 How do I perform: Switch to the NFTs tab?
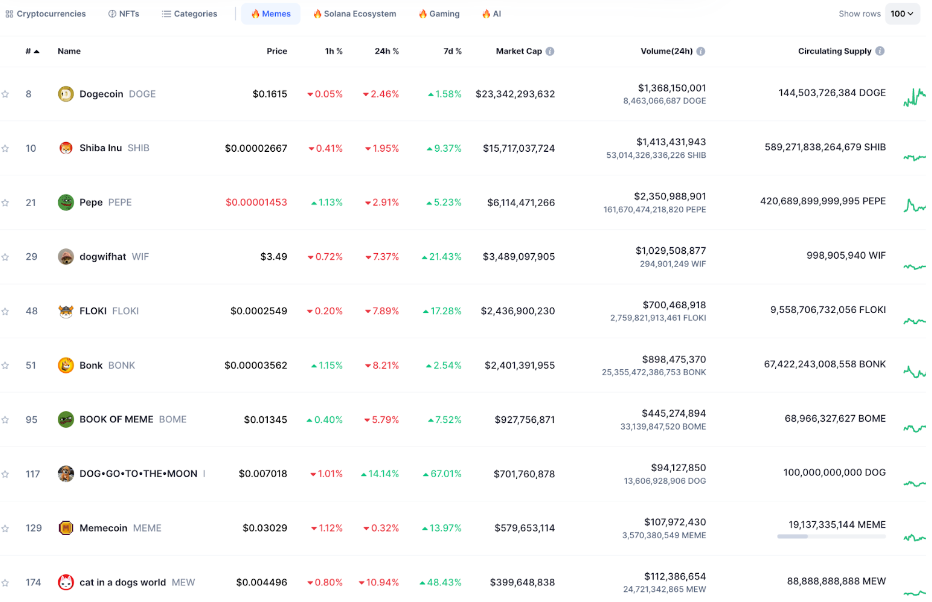click(x=124, y=14)
